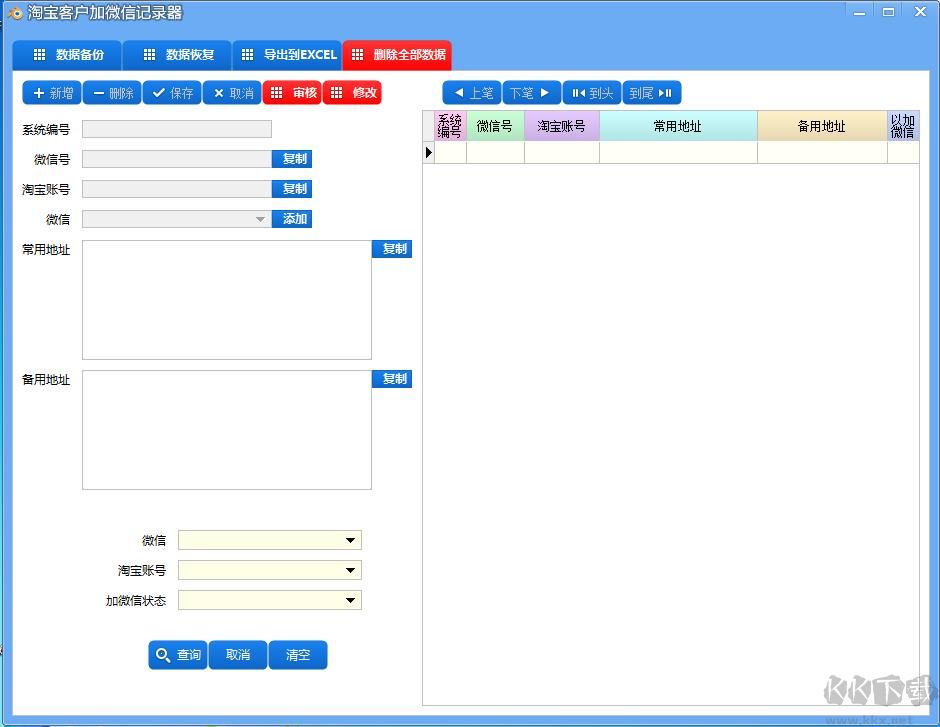
Task: Go to next record with 下笔
Action: [532, 93]
